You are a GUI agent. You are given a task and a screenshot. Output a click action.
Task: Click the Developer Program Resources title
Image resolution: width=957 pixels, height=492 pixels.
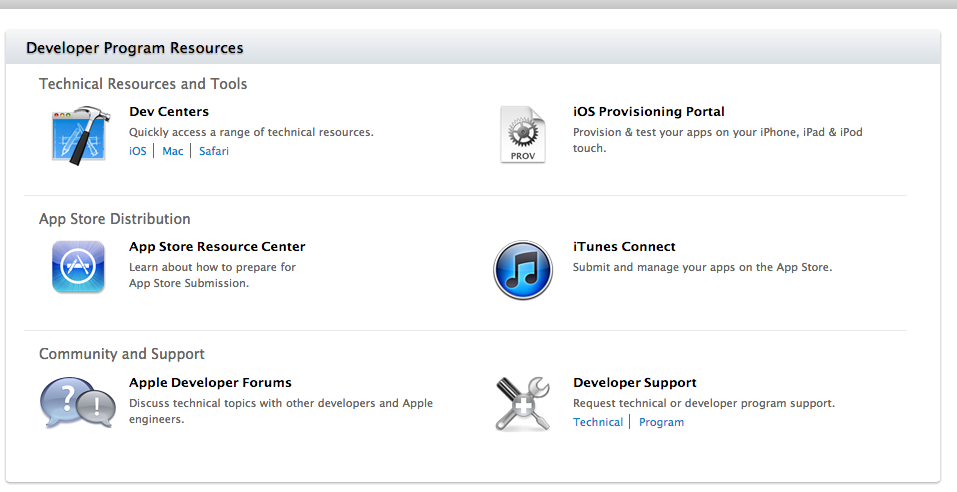click(135, 48)
